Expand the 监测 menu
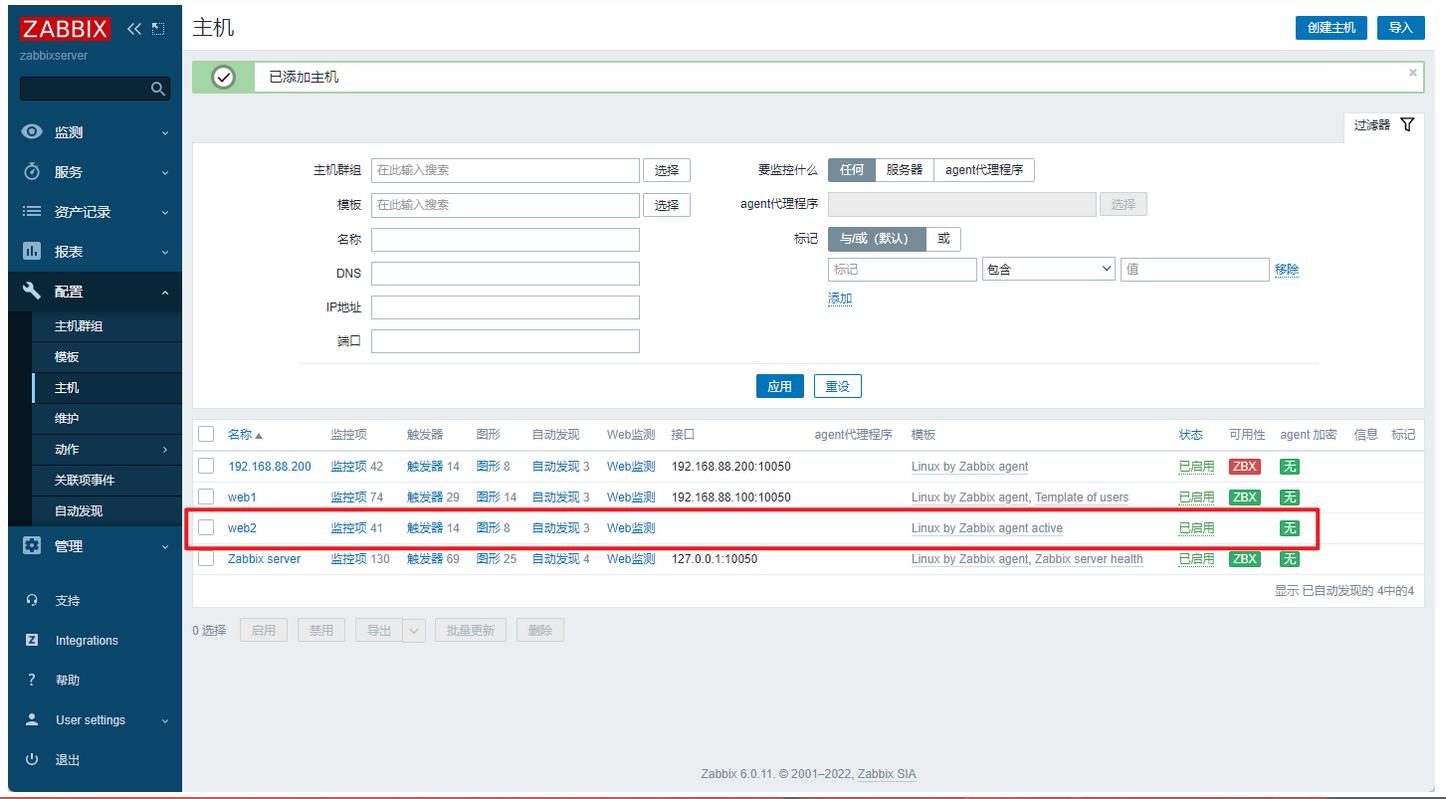Image resolution: width=1446 pixels, height=799 pixels. [165, 133]
